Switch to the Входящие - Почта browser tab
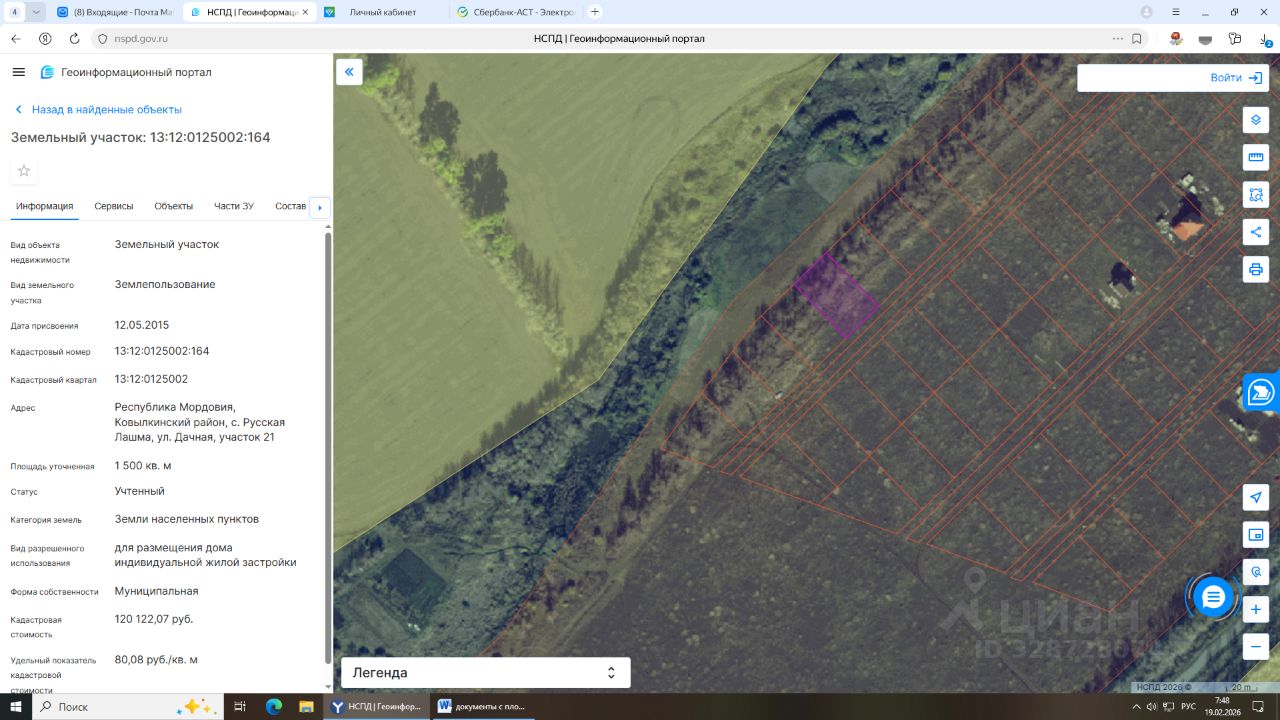This screenshot has height=720, width=1280. coord(116,12)
